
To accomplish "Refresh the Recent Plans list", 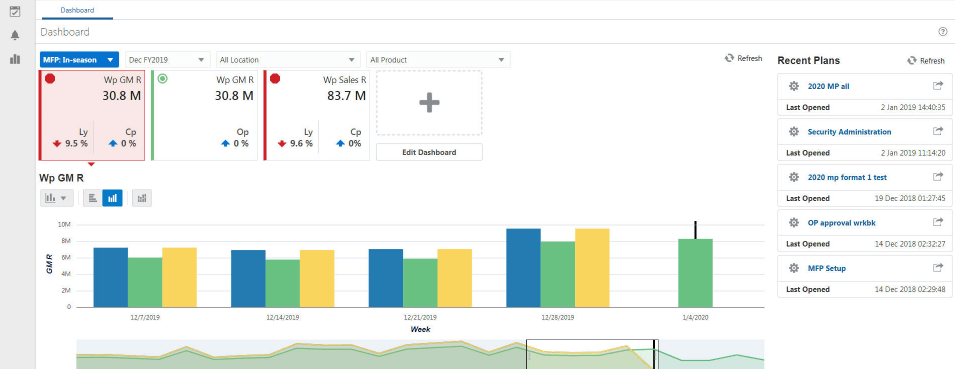I will click(926, 61).
